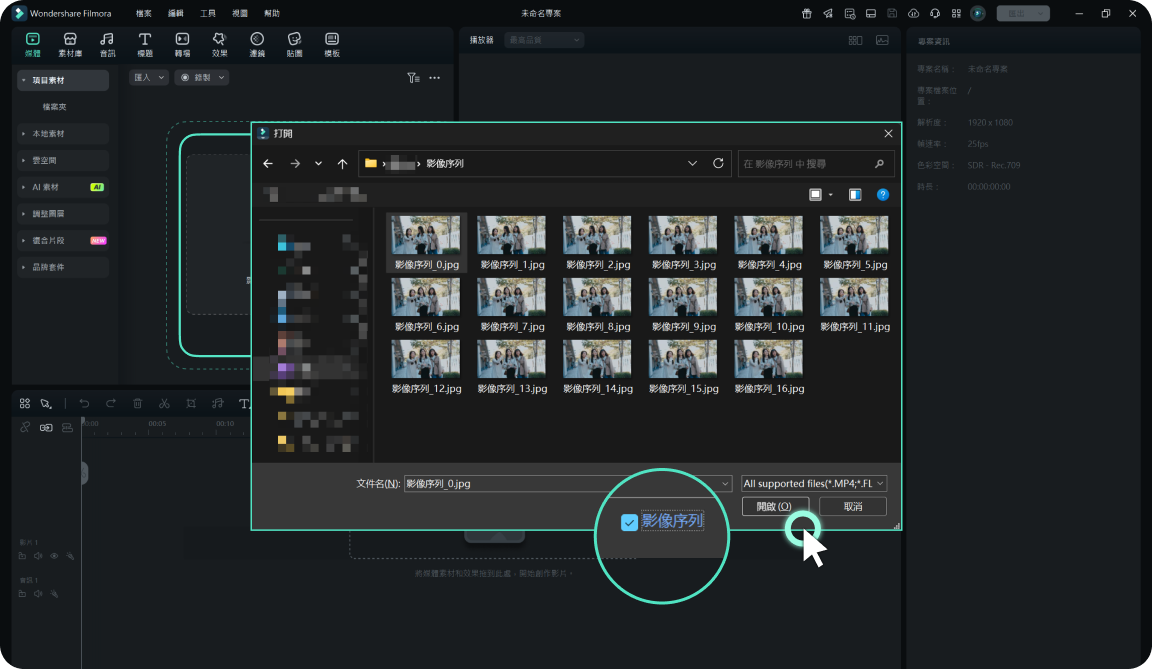The image size is (1152, 669).
Task: Switch to the 音訊 audio tab
Action: pyautogui.click(x=107, y=44)
